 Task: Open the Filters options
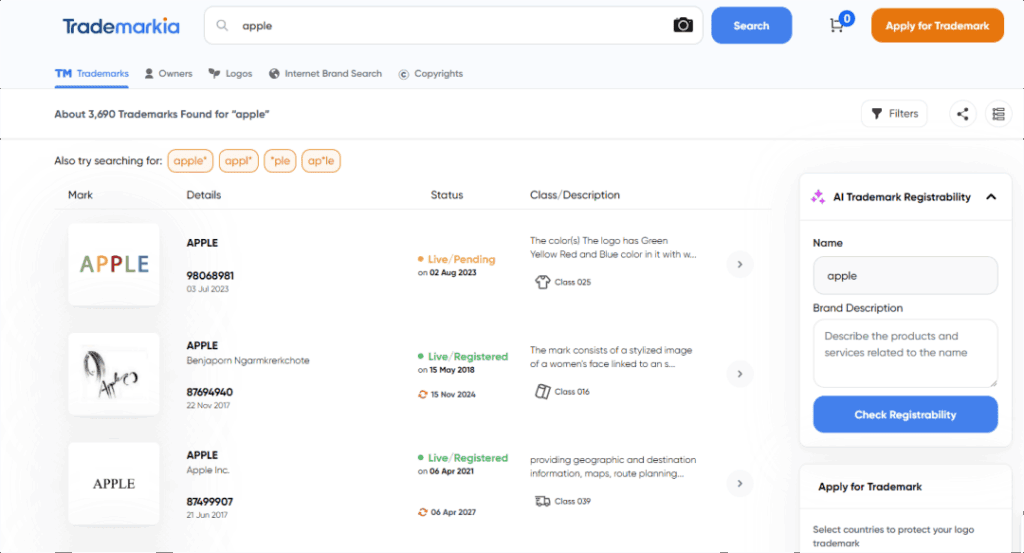[894, 114]
